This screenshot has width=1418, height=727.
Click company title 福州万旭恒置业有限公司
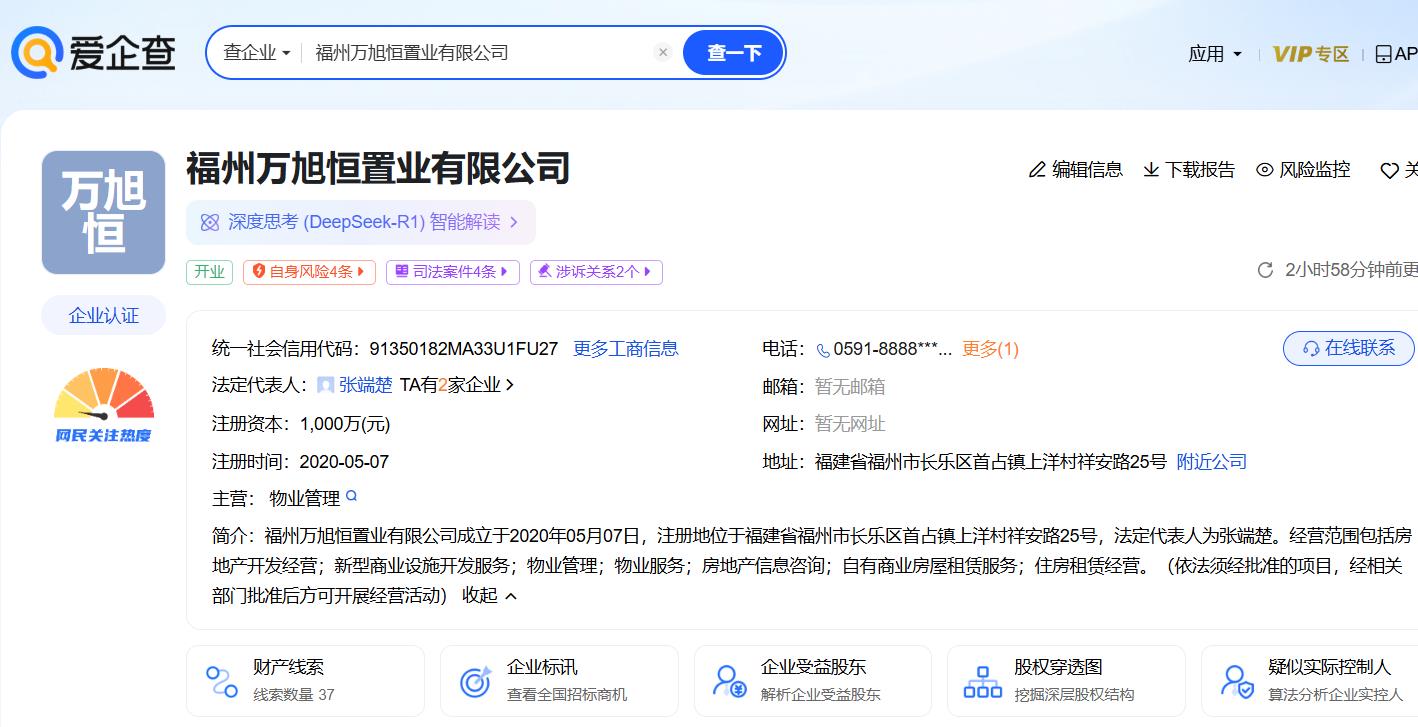(378, 169)
